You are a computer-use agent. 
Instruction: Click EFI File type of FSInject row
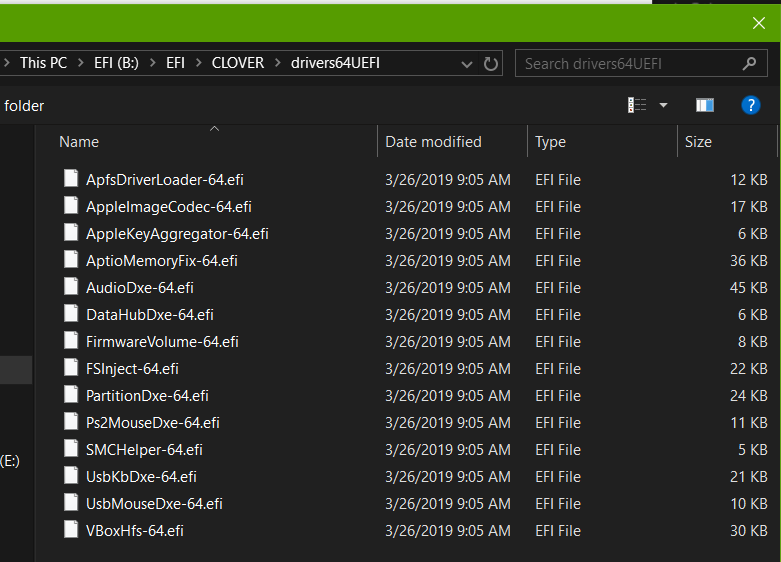tap(558, 369)
